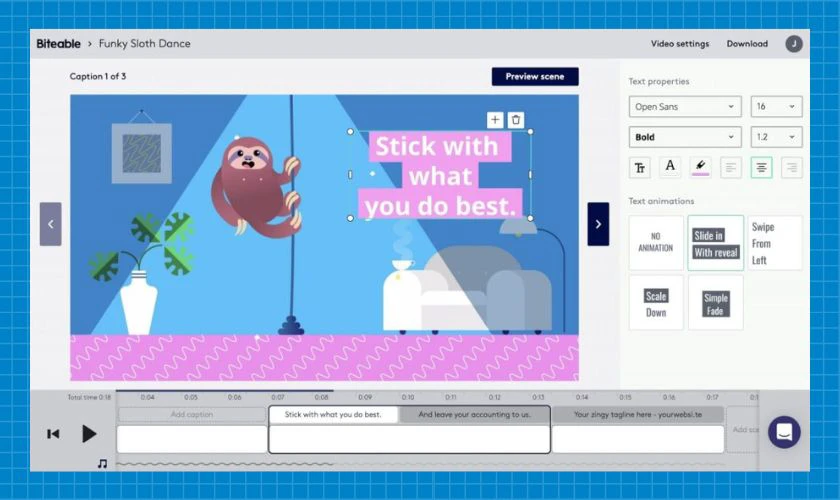Click the Add scene button in timeline
Screen dimensions: 840x500
pyautogui.click(x=744, y=429)
